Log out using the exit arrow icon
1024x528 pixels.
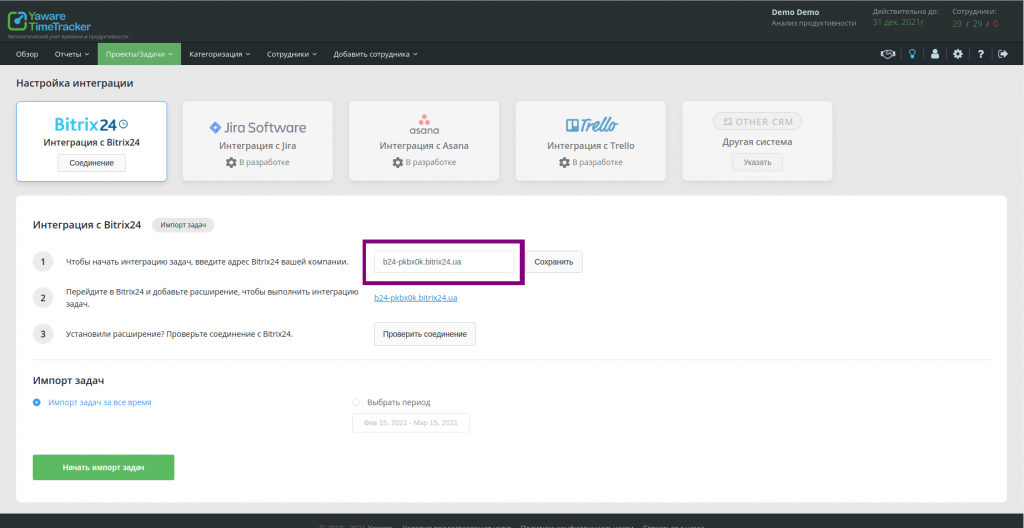[x=1003, y=54]
